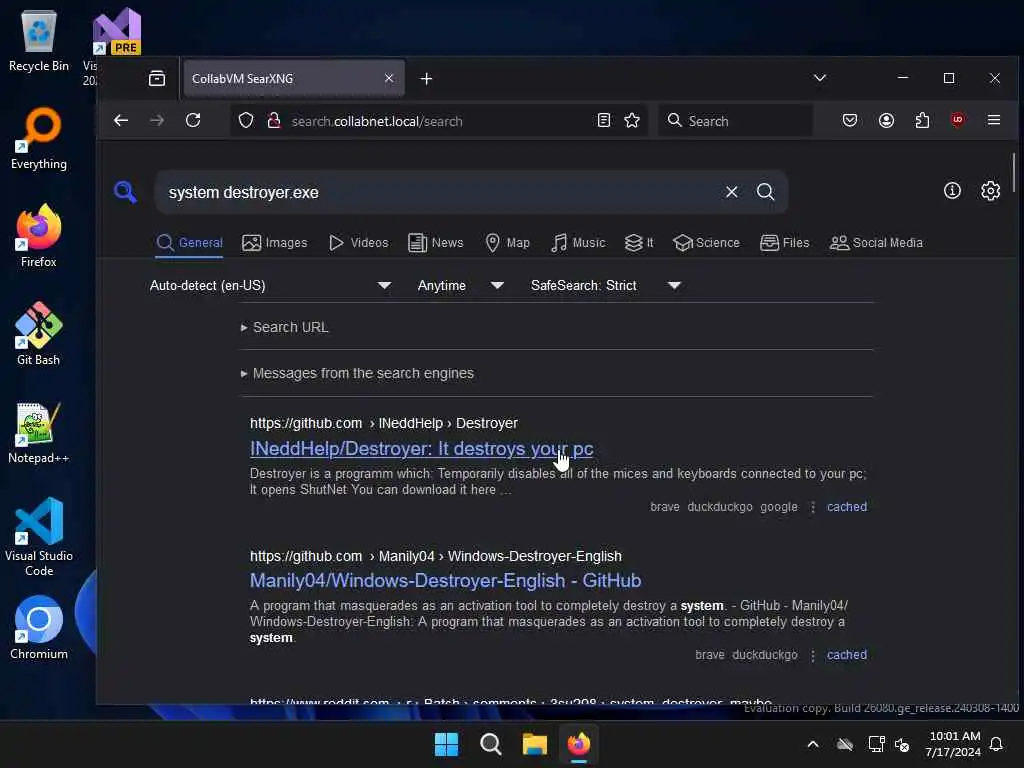
Task: Select the Git Bash desktop shortcut
Action: click(39, 334)
